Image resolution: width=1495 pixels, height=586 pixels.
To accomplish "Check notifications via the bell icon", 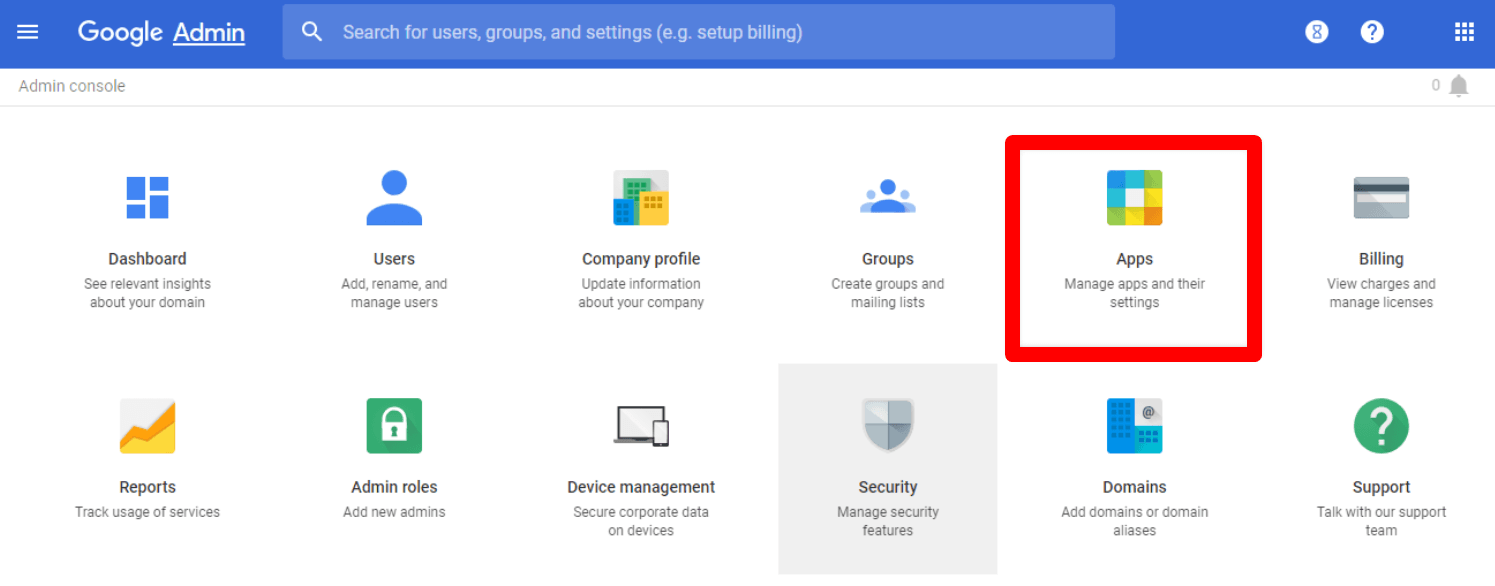I will (x=1459, y=85).
